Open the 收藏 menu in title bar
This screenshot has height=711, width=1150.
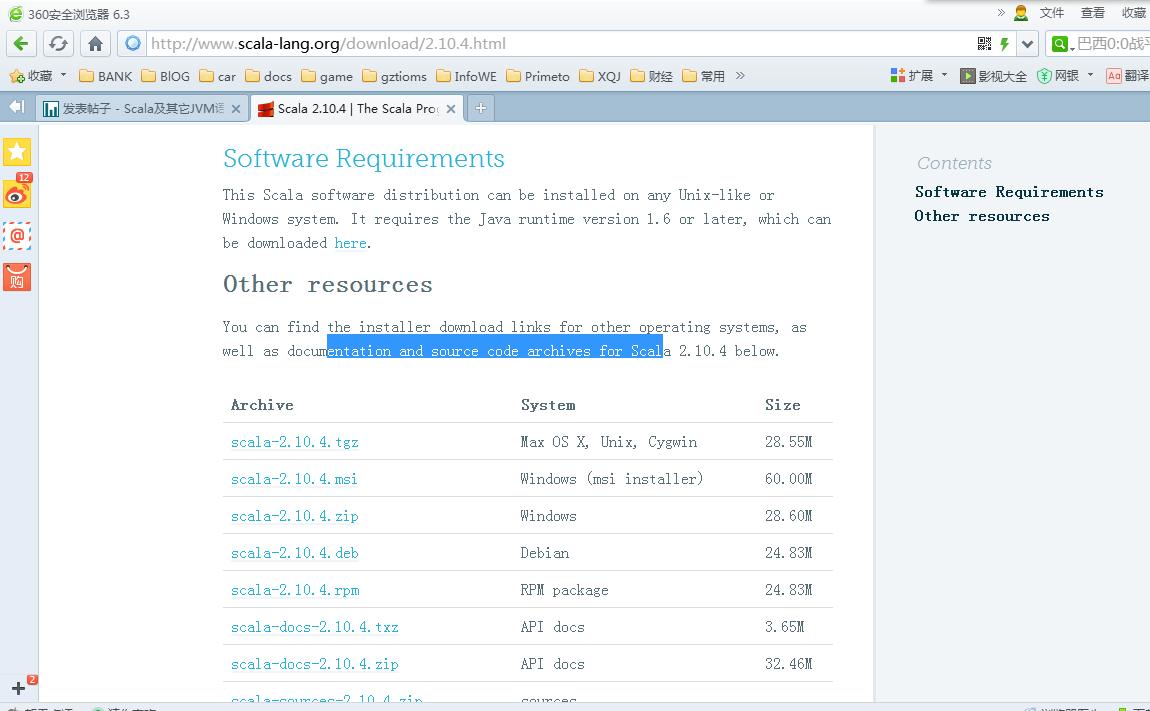coord(1134,13)
